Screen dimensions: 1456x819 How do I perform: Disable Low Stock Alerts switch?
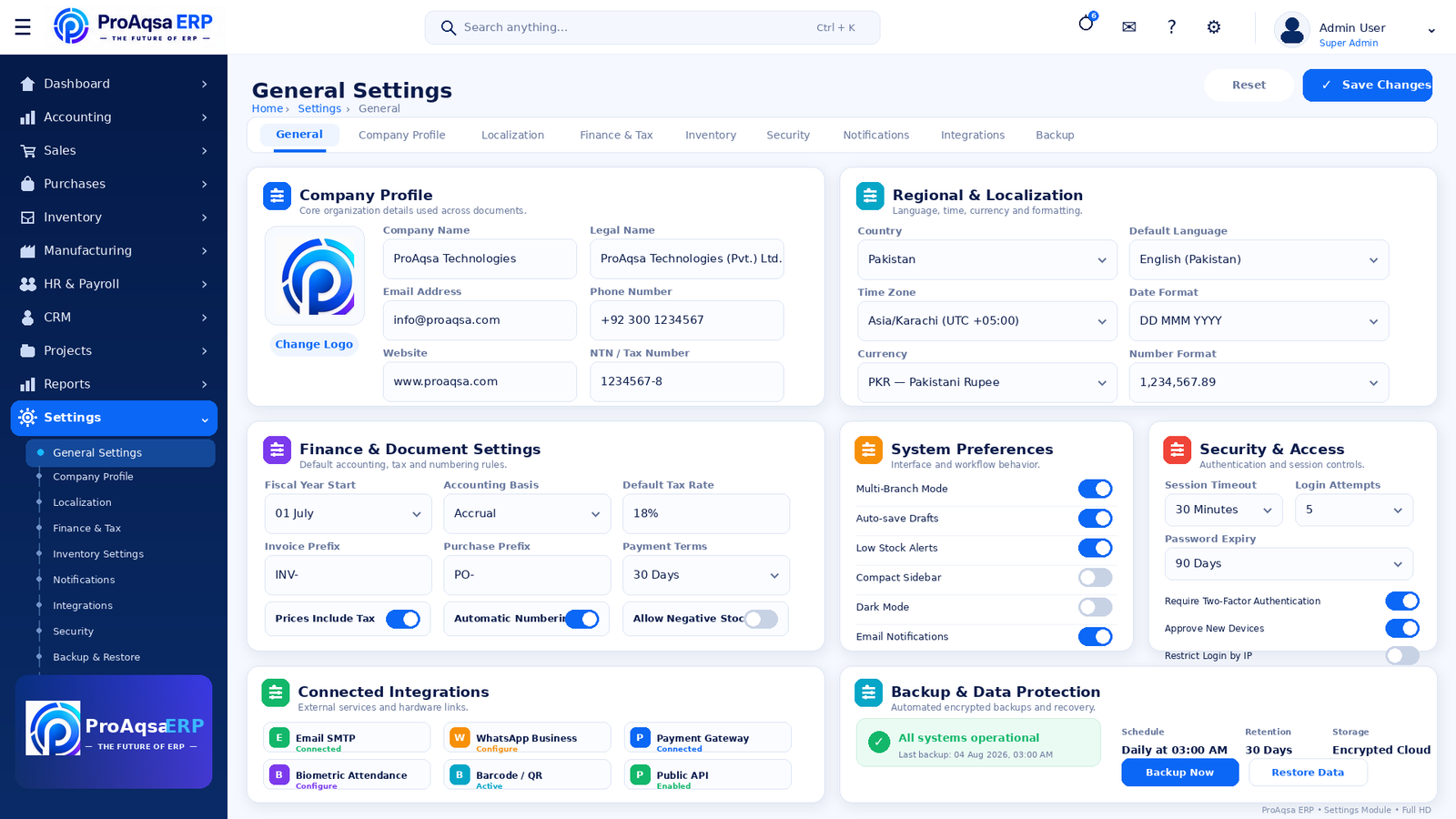[1096, 548]
